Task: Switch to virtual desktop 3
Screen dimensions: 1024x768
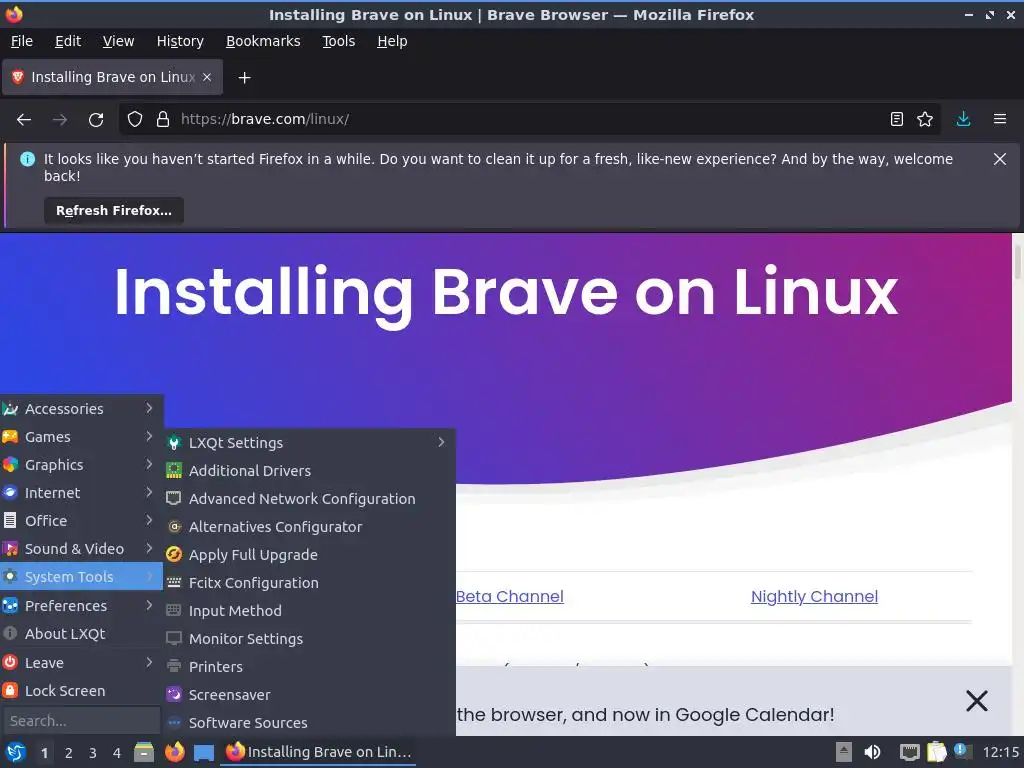Action: pyautogui.click(x=93, y=753)
